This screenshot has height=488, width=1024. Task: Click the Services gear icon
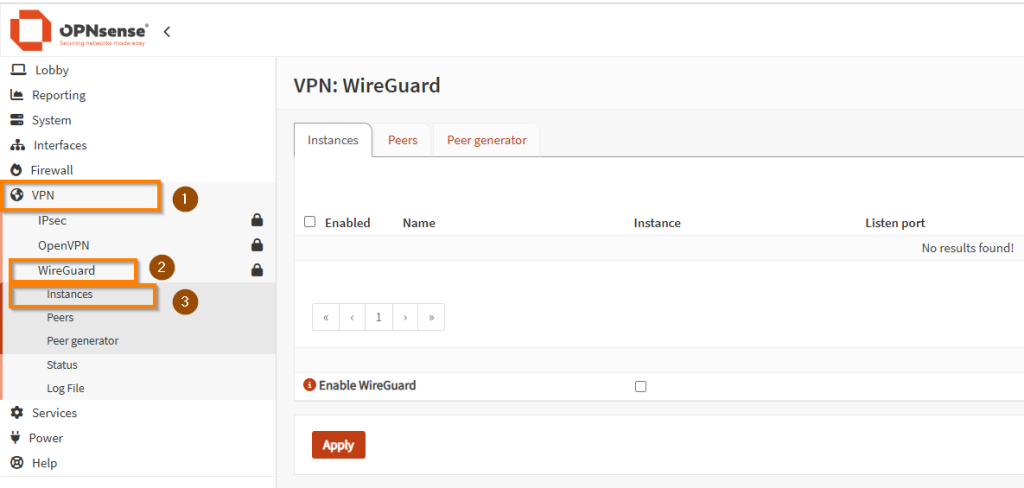16,413
